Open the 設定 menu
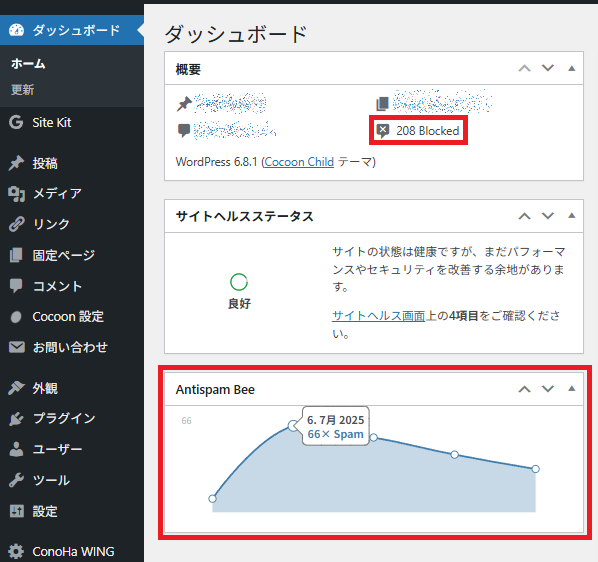 coord(72,511)
